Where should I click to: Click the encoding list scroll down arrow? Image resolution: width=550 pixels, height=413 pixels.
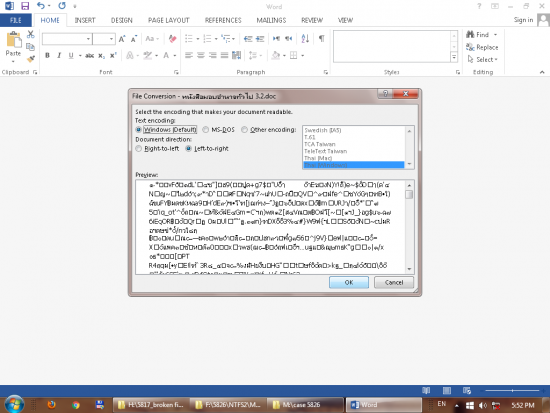pyautogui.click(x=409, y=165)
